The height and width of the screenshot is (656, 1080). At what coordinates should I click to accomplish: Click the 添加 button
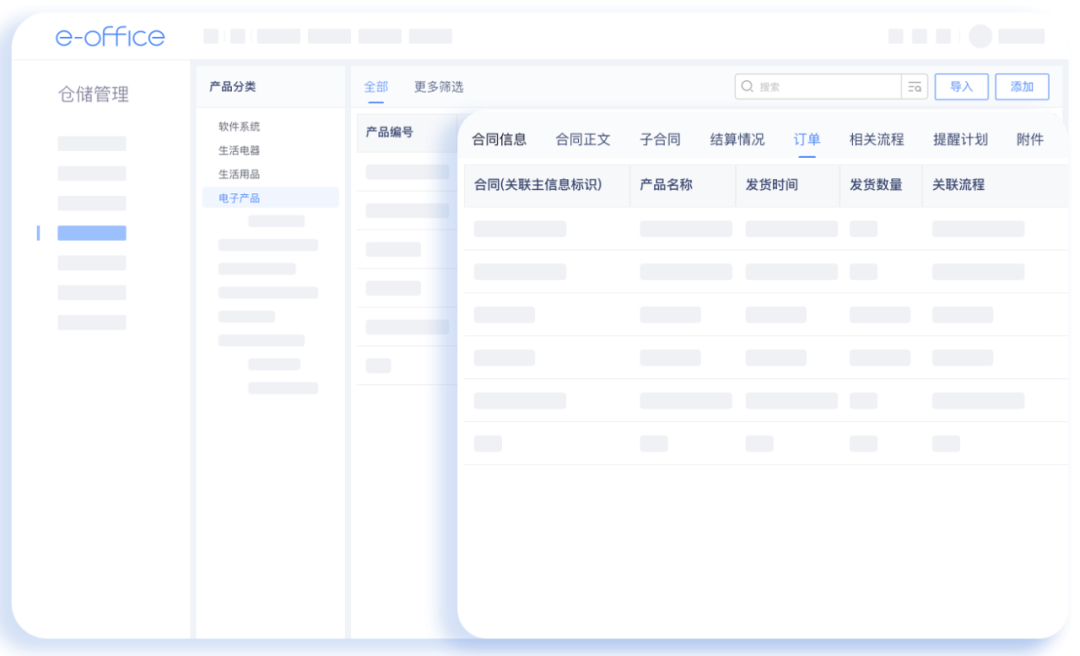tap(1022, 87)
